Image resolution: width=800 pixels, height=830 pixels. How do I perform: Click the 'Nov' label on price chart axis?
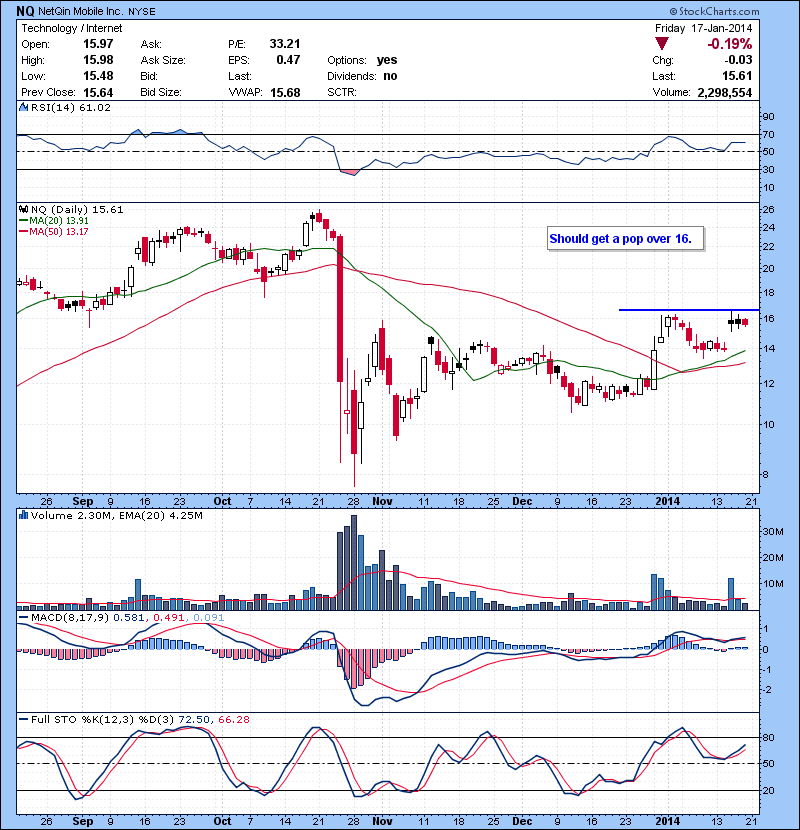(x=382, y=501)
